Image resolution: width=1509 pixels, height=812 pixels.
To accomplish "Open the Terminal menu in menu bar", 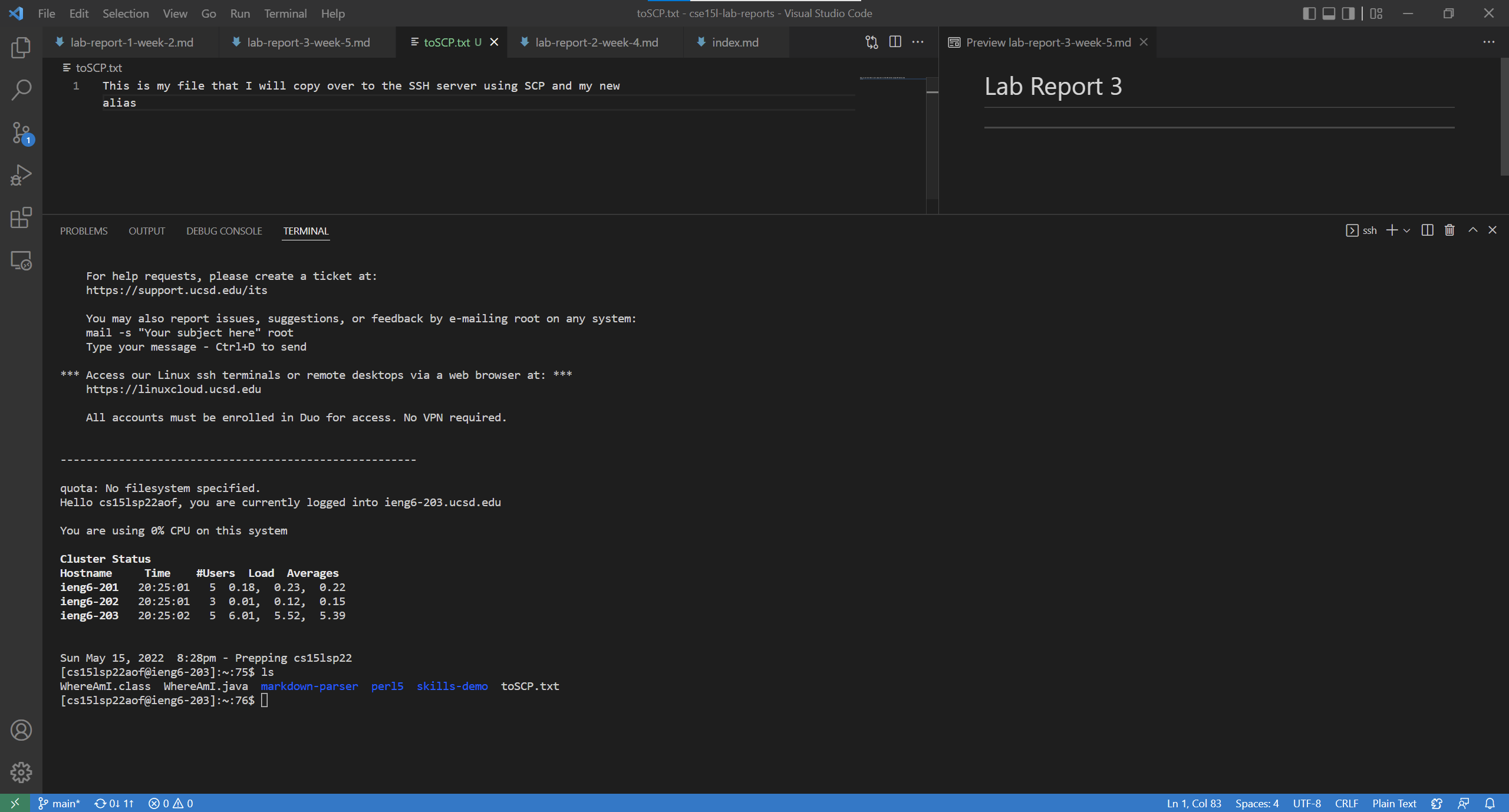I will click(x=285, y=13).
